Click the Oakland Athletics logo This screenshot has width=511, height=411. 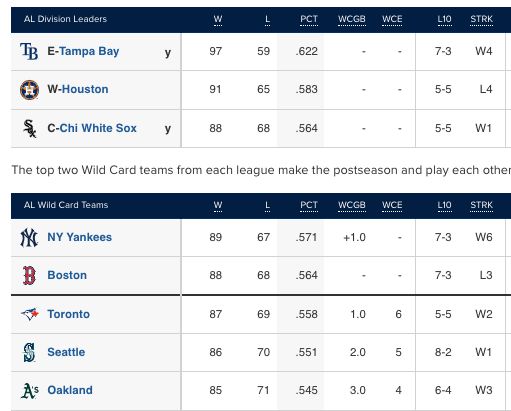click(x=30, y=391)
